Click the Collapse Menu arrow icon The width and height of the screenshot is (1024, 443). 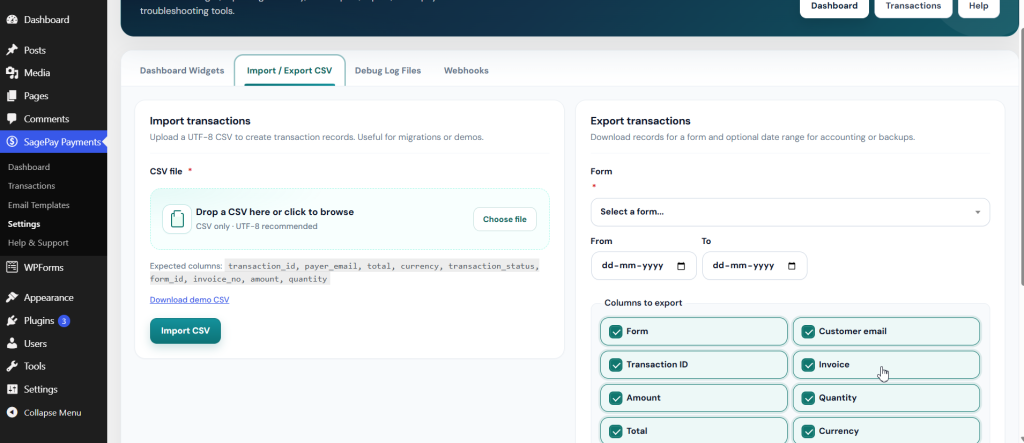12,412
